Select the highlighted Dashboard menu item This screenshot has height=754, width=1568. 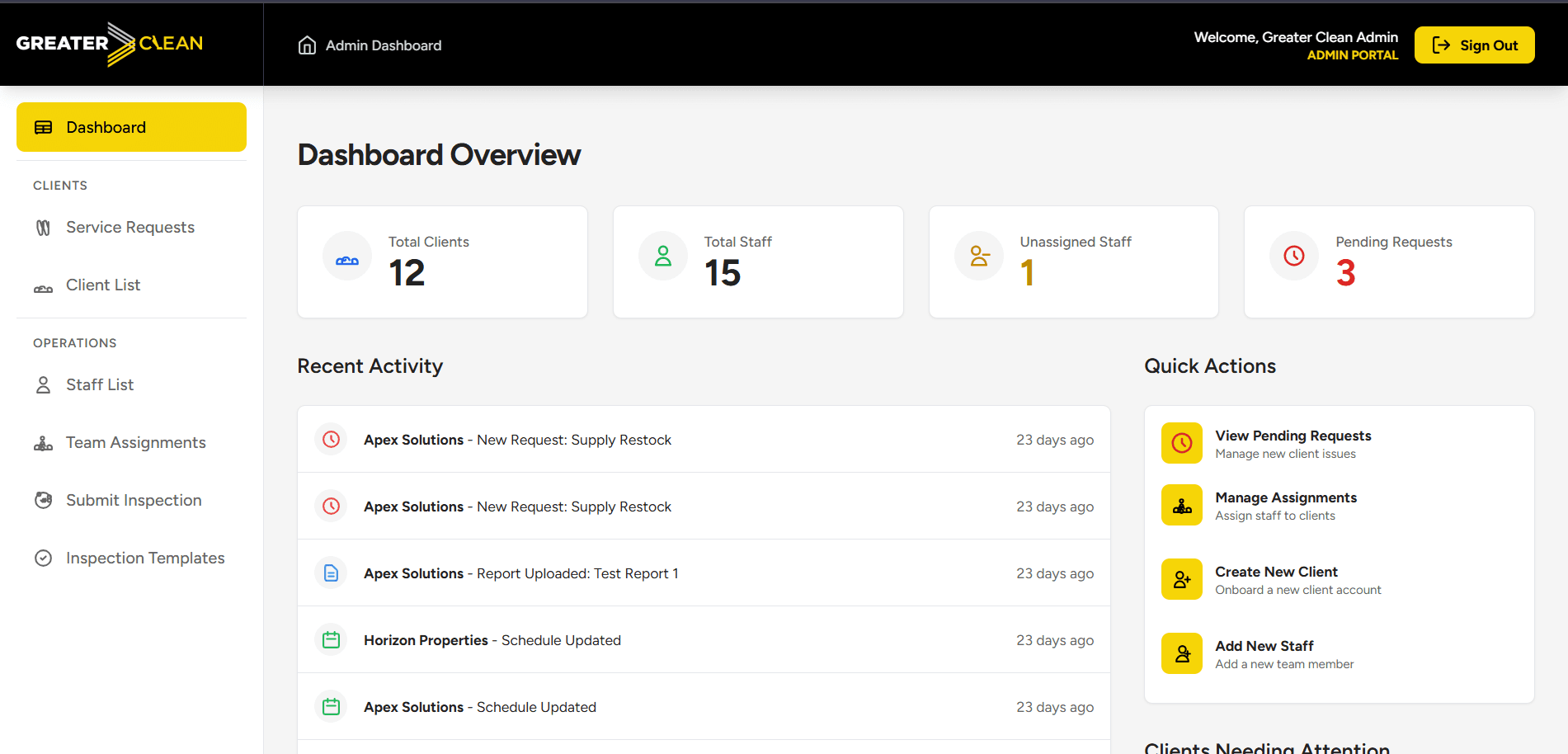point(131,128)
